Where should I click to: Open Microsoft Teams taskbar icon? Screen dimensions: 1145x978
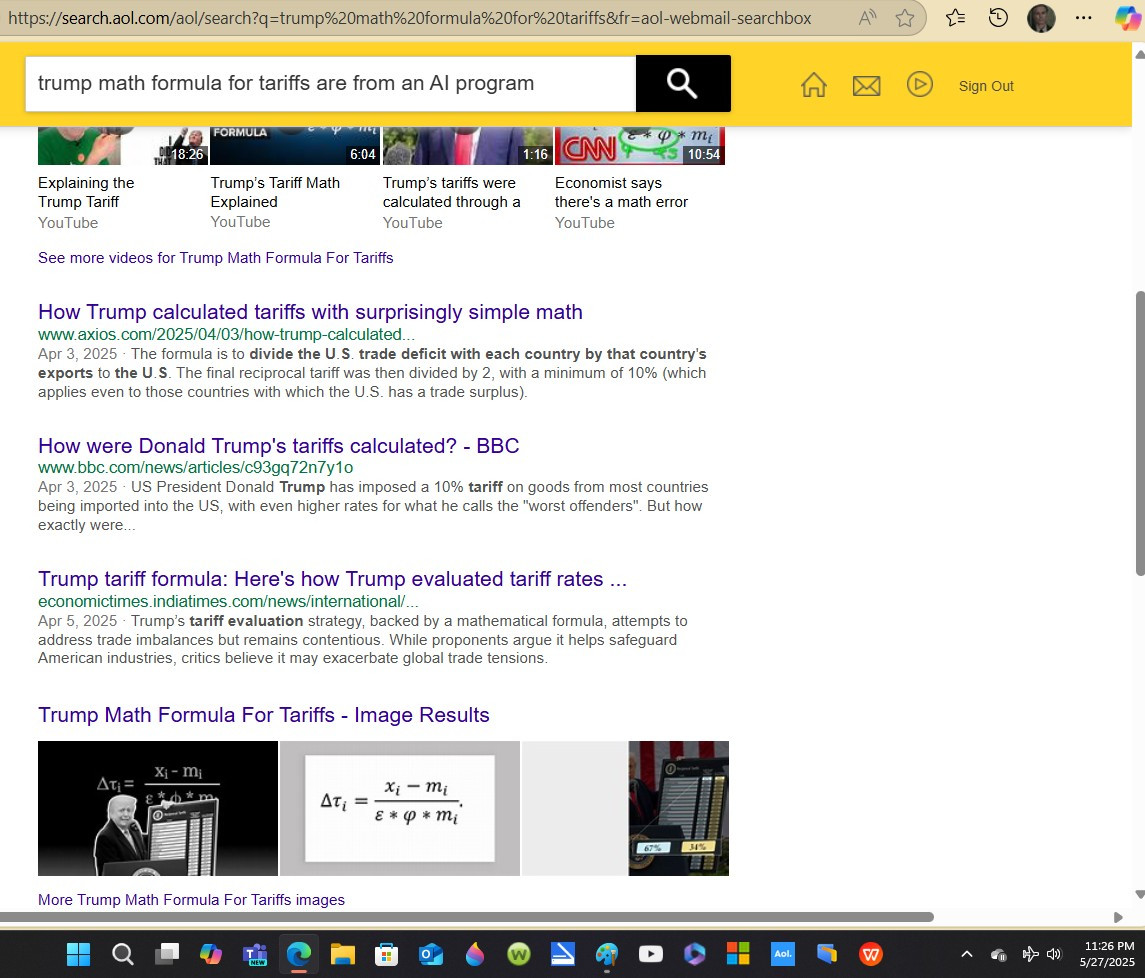[255, 954]
